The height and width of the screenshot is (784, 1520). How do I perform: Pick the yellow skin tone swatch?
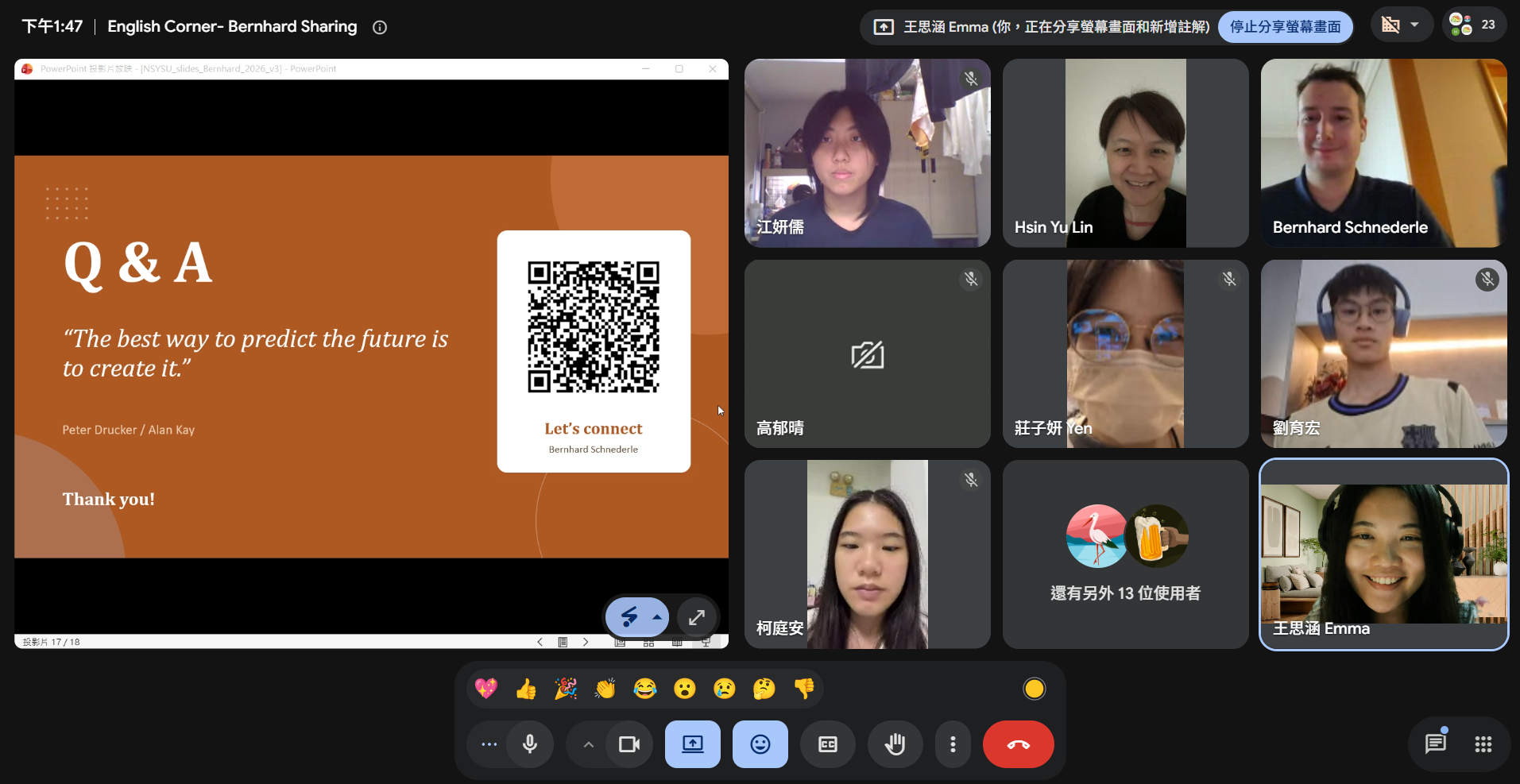(x=1035, y=689)
